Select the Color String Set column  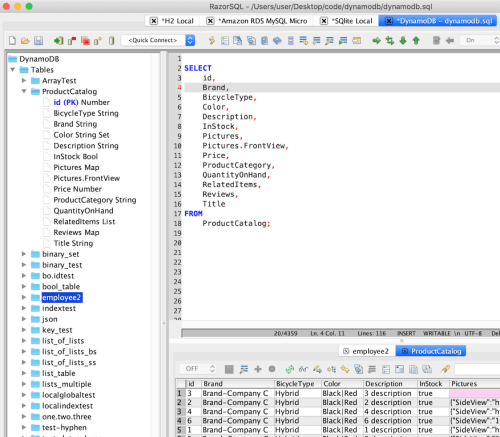tap(81, 135)
